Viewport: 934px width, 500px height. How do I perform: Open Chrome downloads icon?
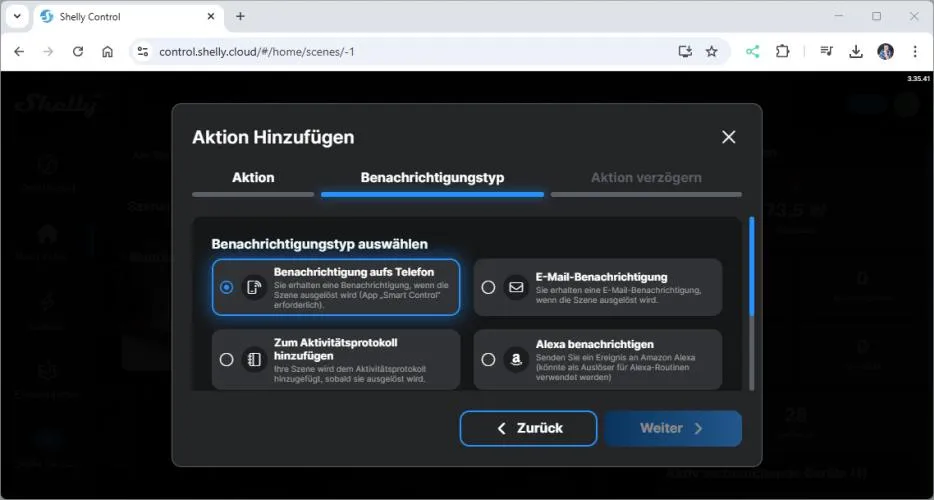tap(856, 51)
